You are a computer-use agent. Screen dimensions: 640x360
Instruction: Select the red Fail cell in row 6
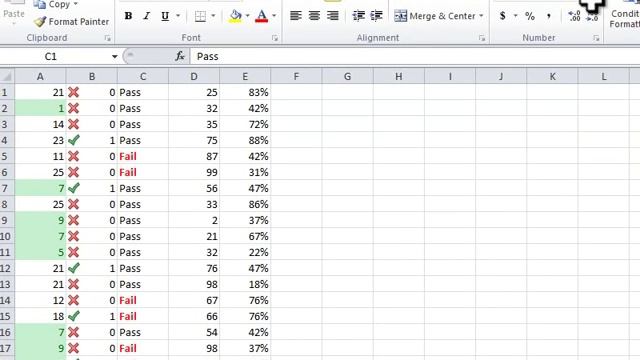coord(143,172)
